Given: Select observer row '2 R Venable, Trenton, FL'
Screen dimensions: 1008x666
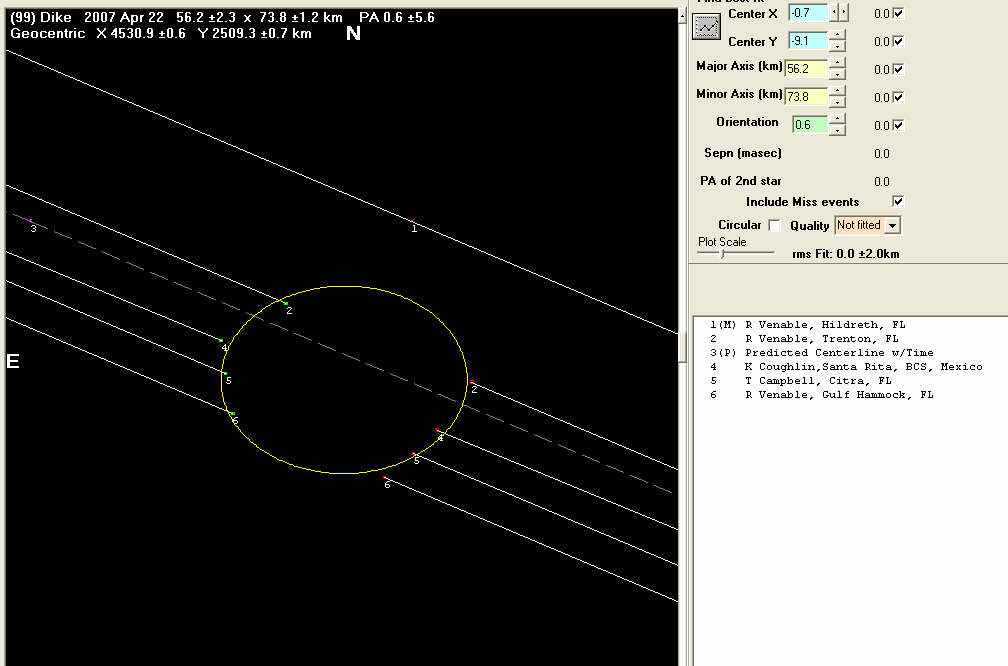Looking at the screenshot, I should click(x=804, y=339).
